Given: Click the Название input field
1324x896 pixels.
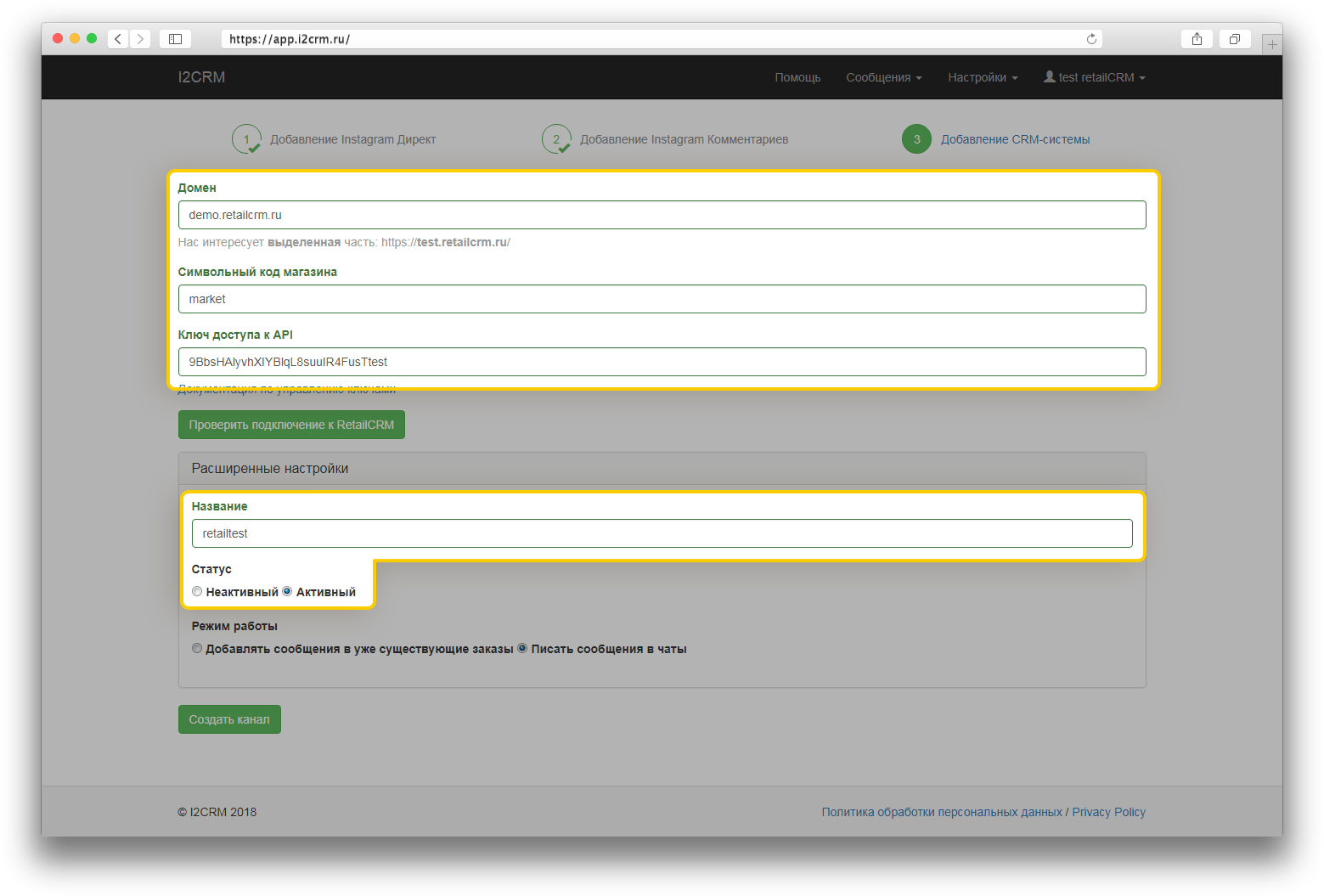Looking at the screenshot, I should click(x=662, y=533).
